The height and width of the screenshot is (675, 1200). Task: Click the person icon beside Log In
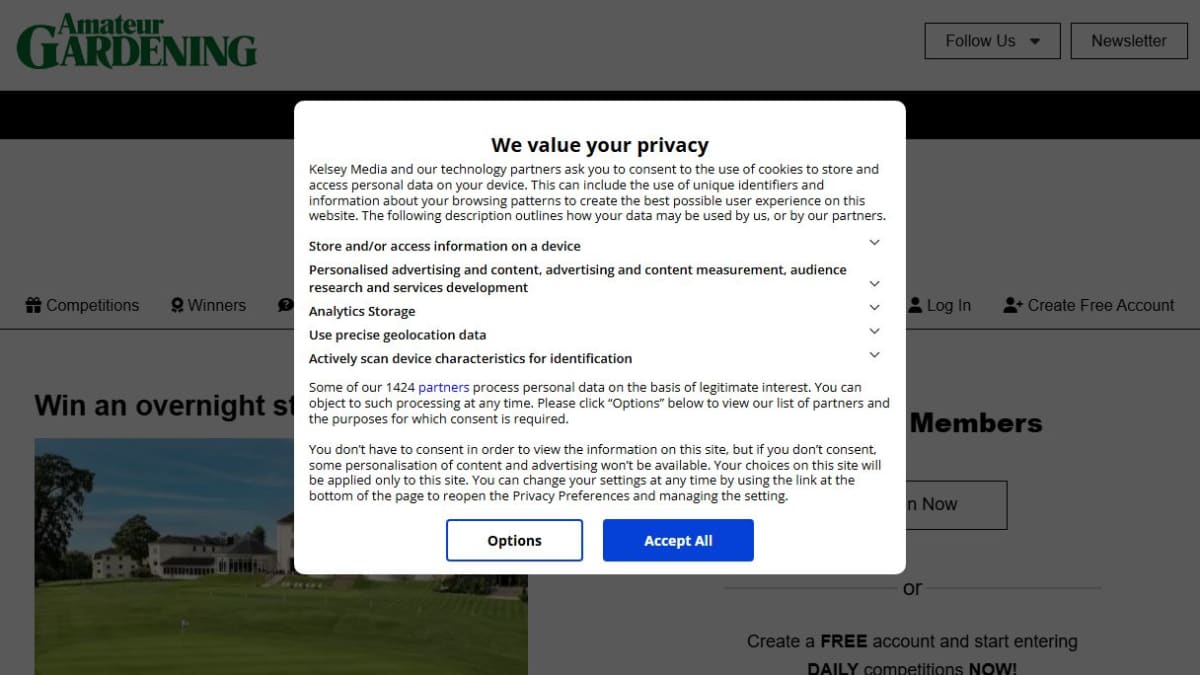point(915,305)
